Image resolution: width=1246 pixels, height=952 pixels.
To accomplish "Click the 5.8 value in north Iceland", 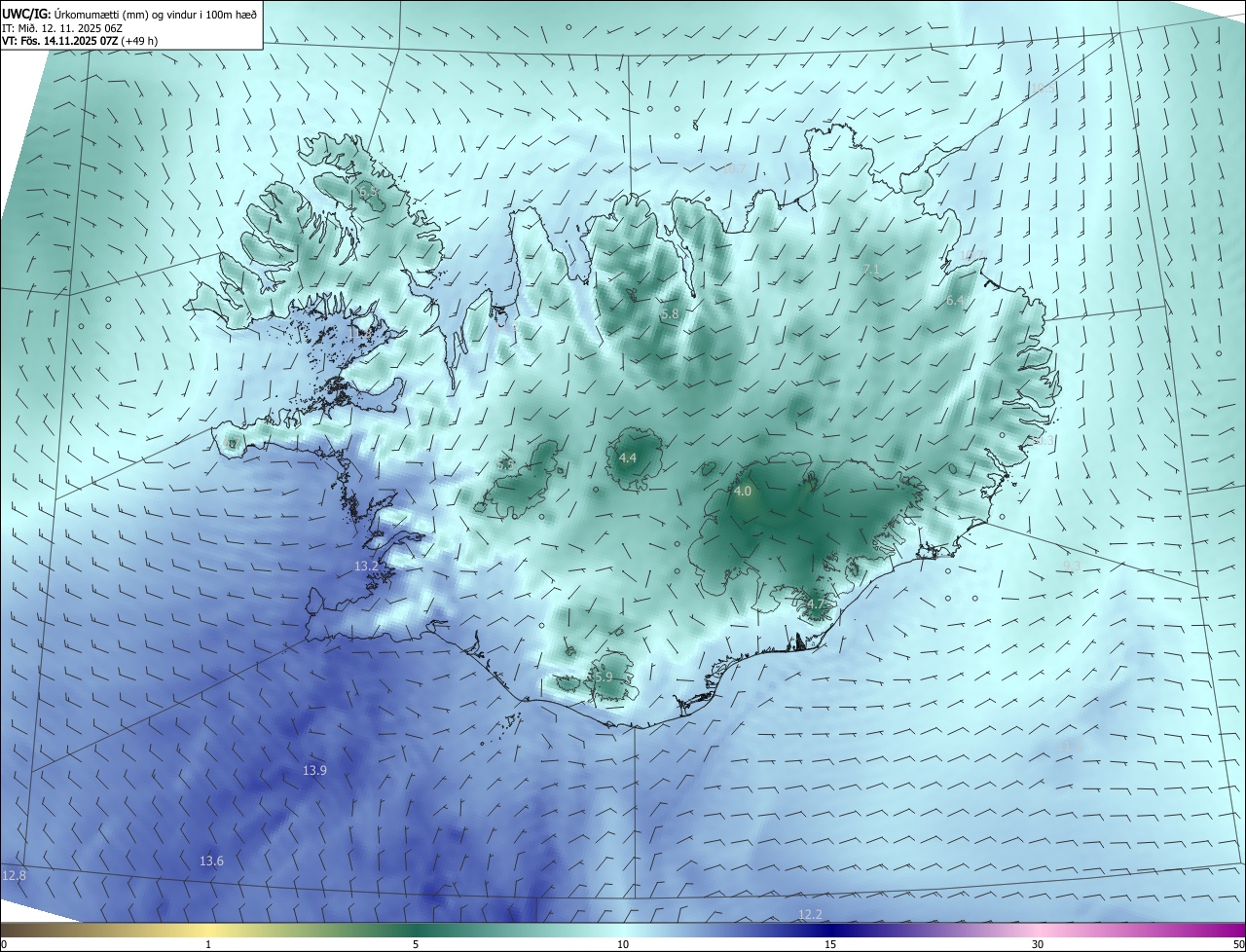I will coord(670,314).
